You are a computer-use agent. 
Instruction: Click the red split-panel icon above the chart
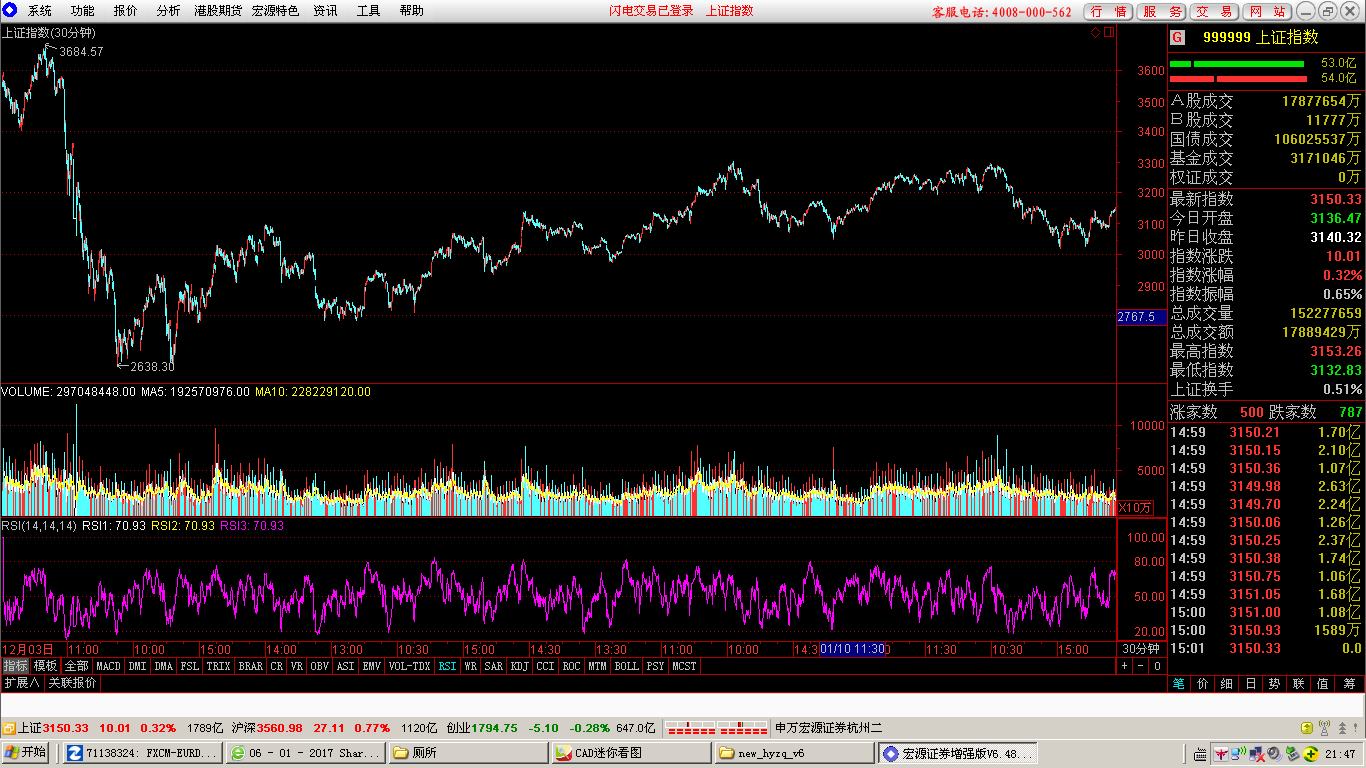tap(1107, 32)
